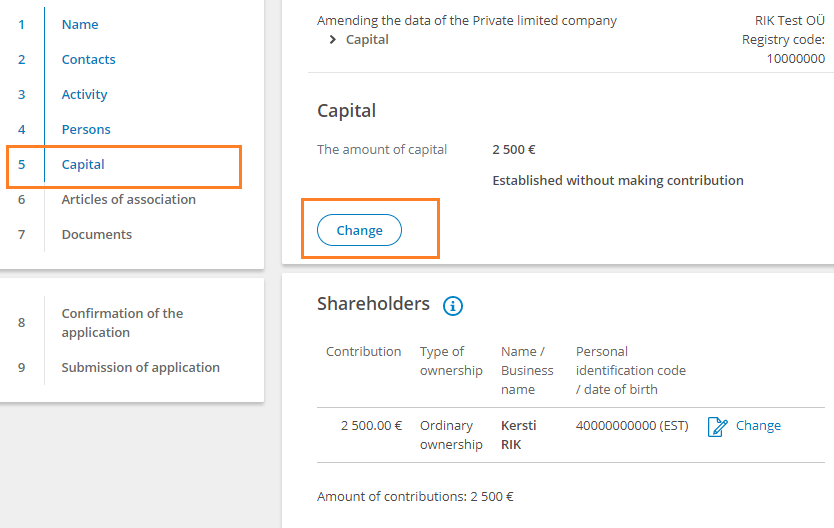The height and width of the screenshot is (528, 834).
Task: Click the Type of ownership column header
Action: pyautogui.click(x=451, y=361)
